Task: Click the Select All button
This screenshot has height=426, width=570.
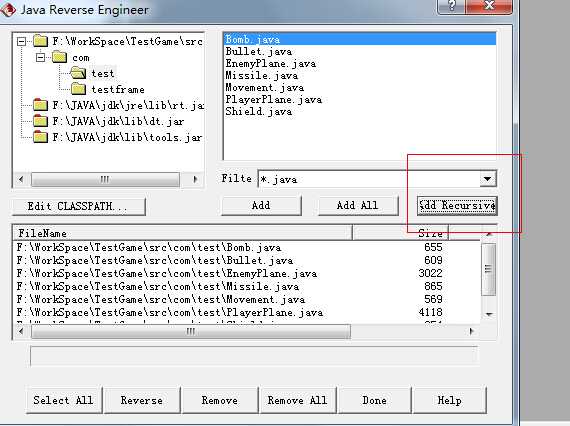Action: (63, 400)
